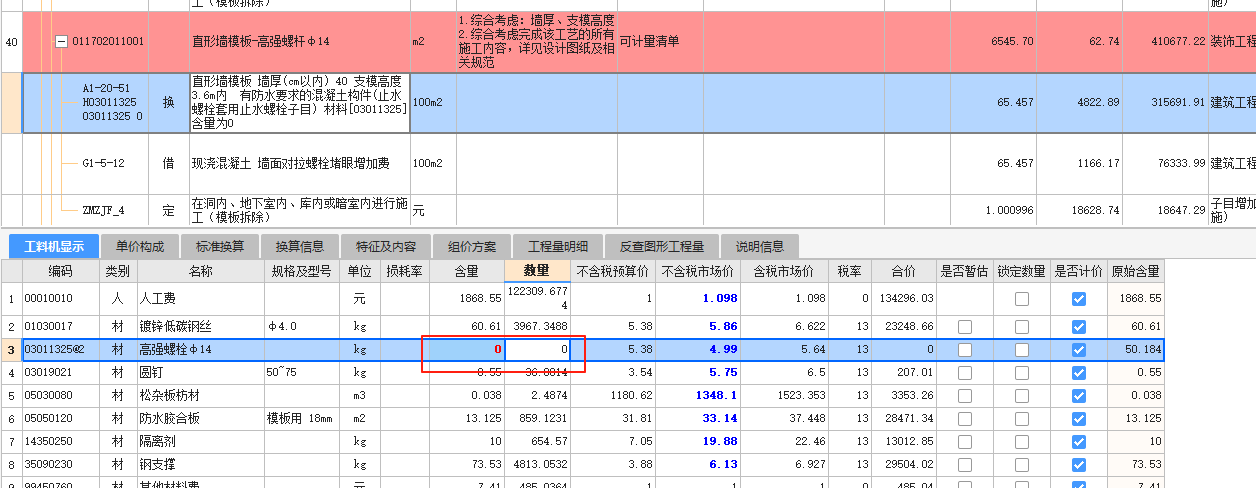The width and height of the screenshot is (1256, 488).
Task: Select the 防水胶合板 name cell
Action: (x=199, y=418)
